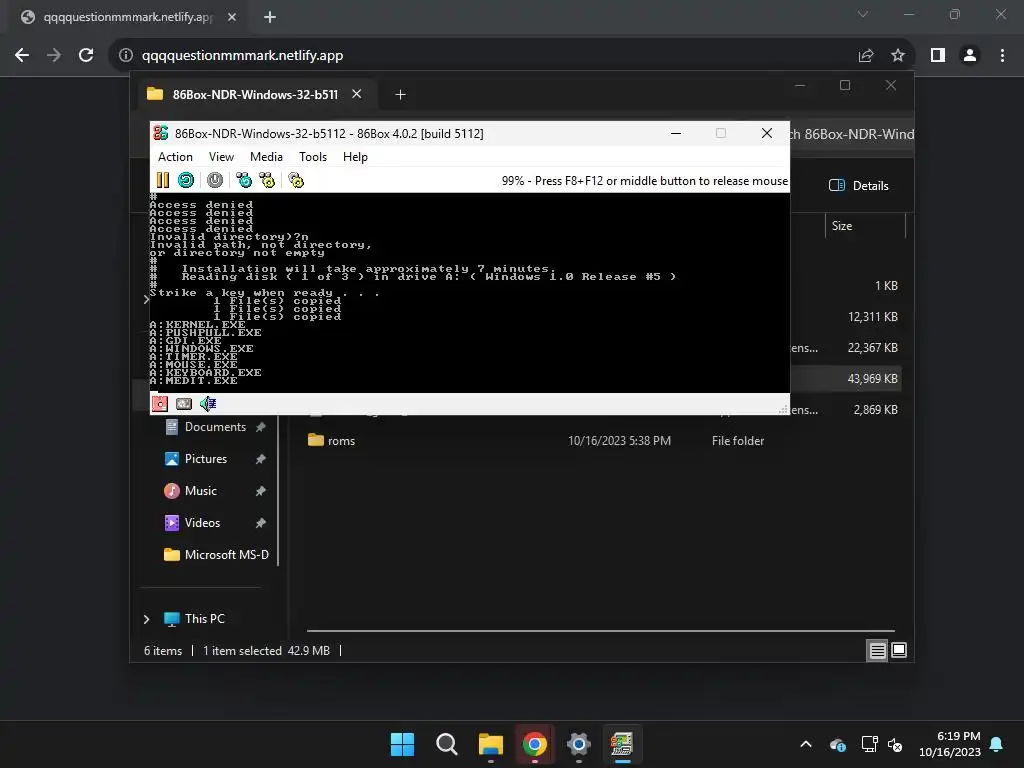The image size is (1024, 768).
Task: Select This PC in navigation pane
Action: coord(204,619)
